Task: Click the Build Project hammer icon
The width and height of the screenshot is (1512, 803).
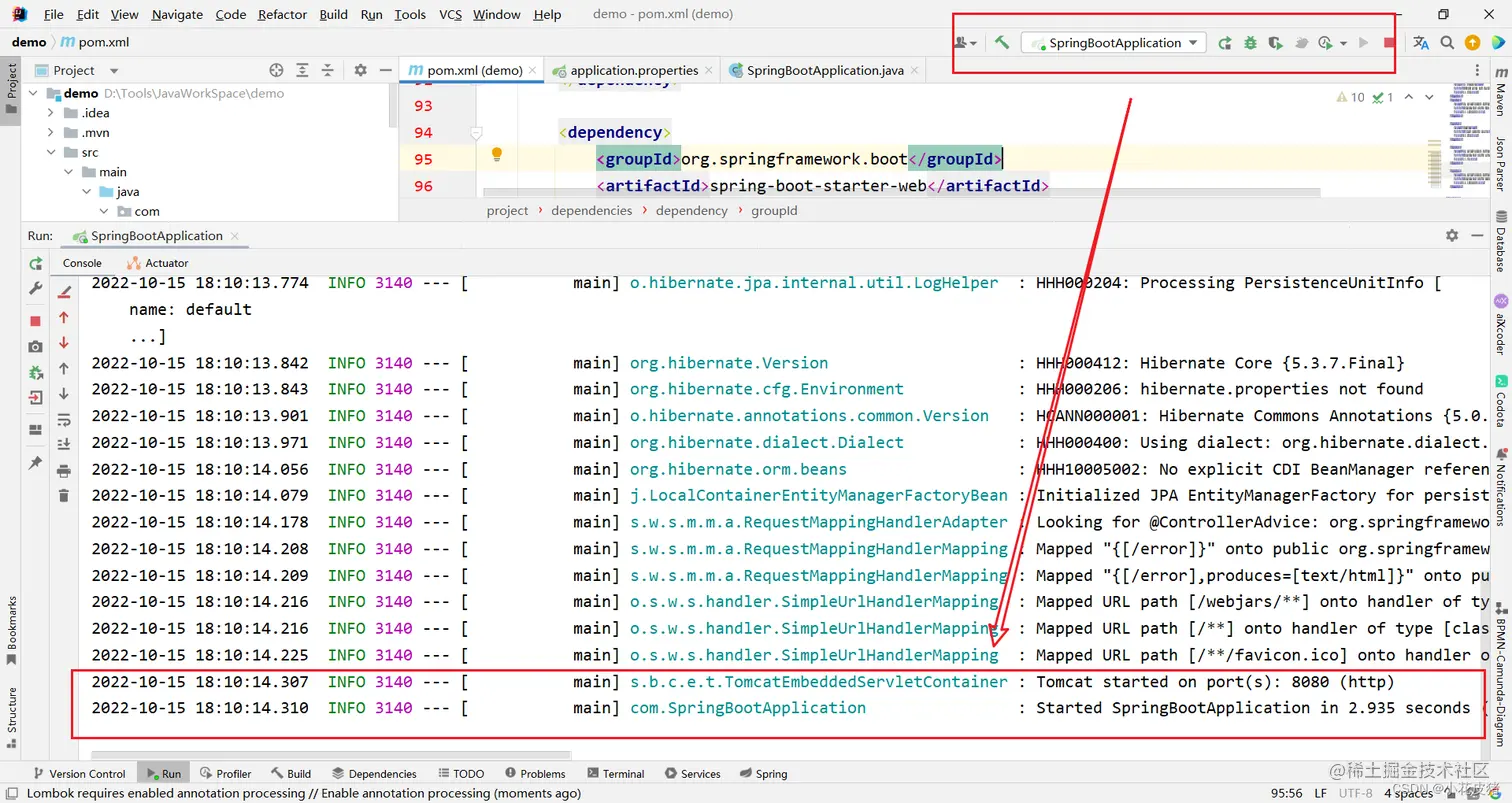Action: click(1001, 43)
